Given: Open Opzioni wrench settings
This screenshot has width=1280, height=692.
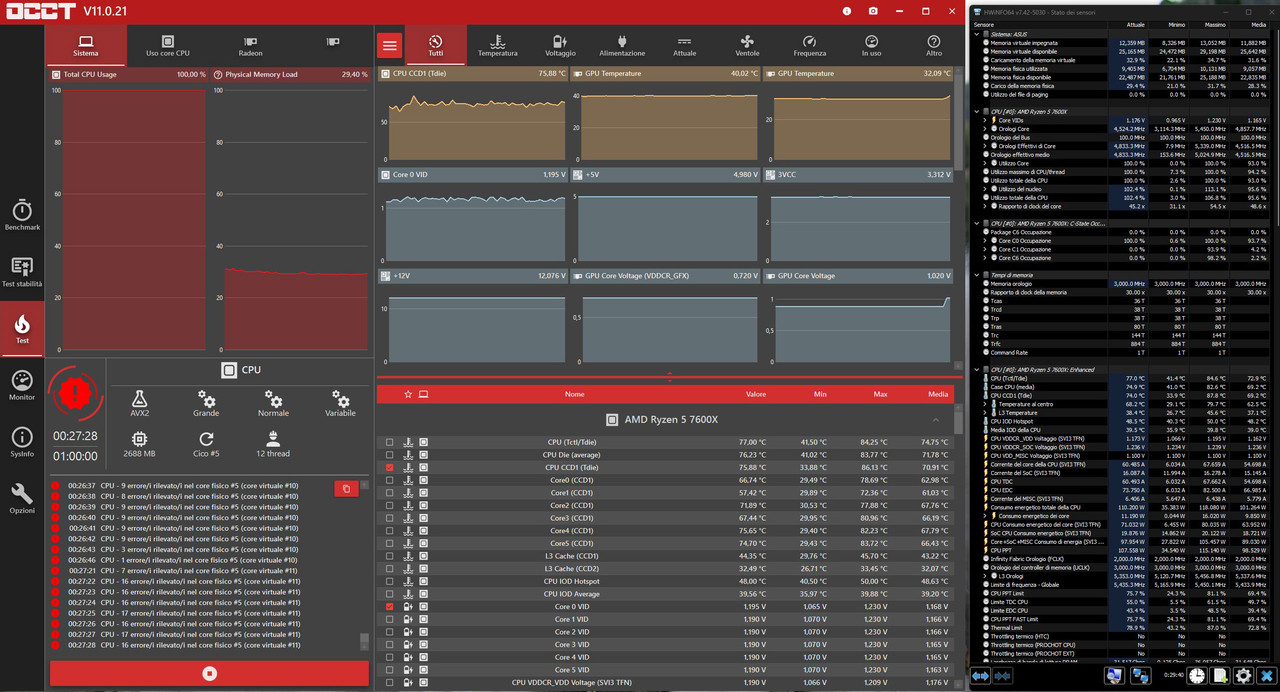Looking at the screenshot, I should coord(22,497).
